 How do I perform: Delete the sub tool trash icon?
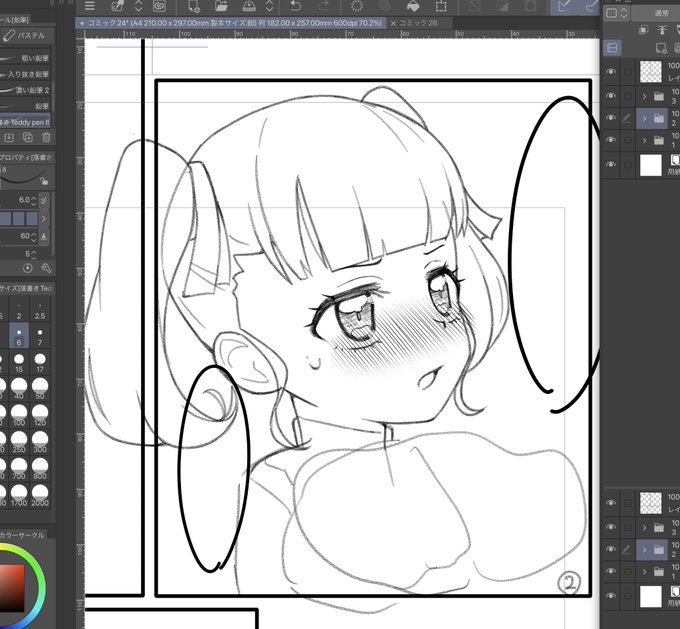[x=46, y=138]
